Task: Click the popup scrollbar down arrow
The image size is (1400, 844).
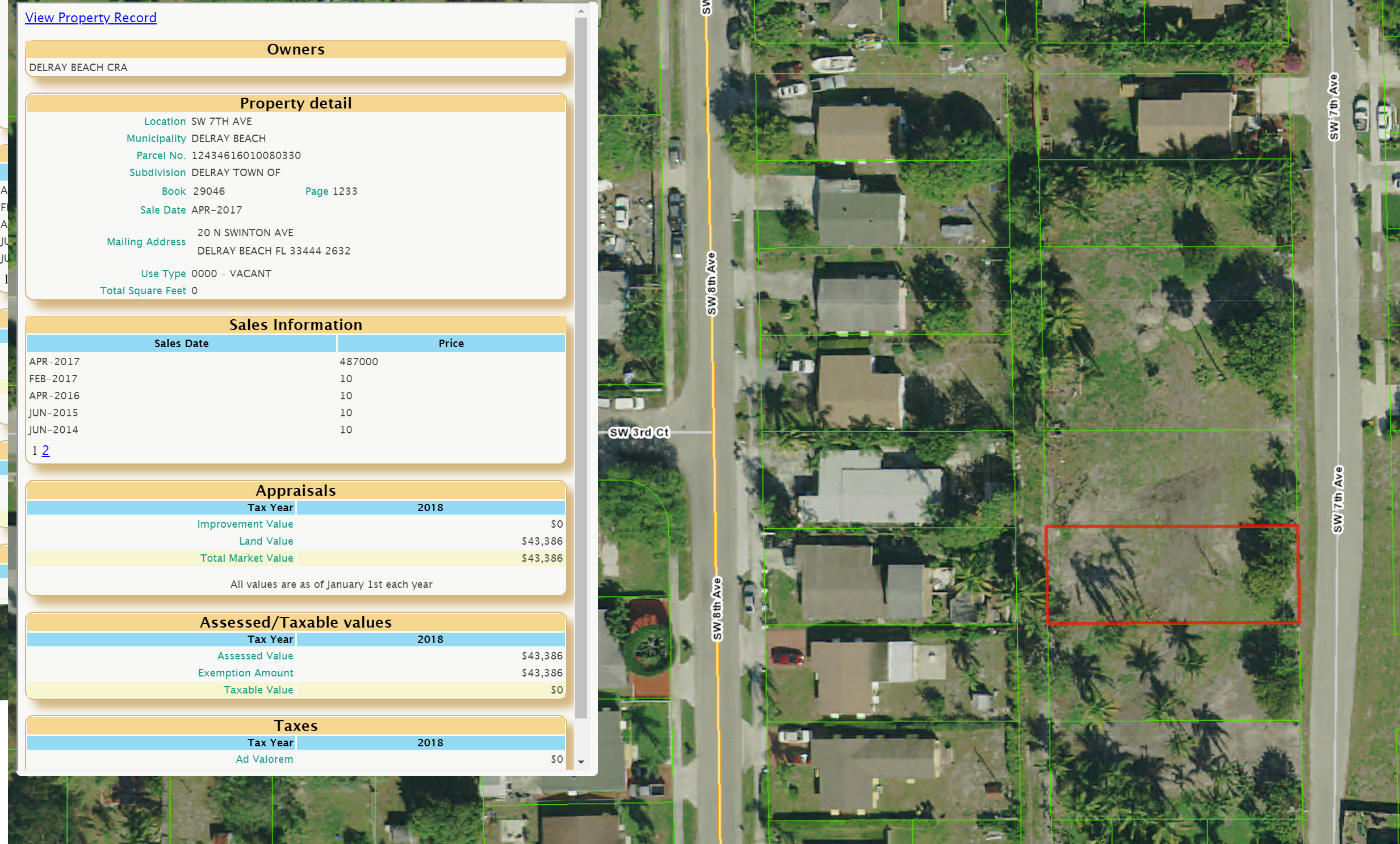Action: [581, 762]
